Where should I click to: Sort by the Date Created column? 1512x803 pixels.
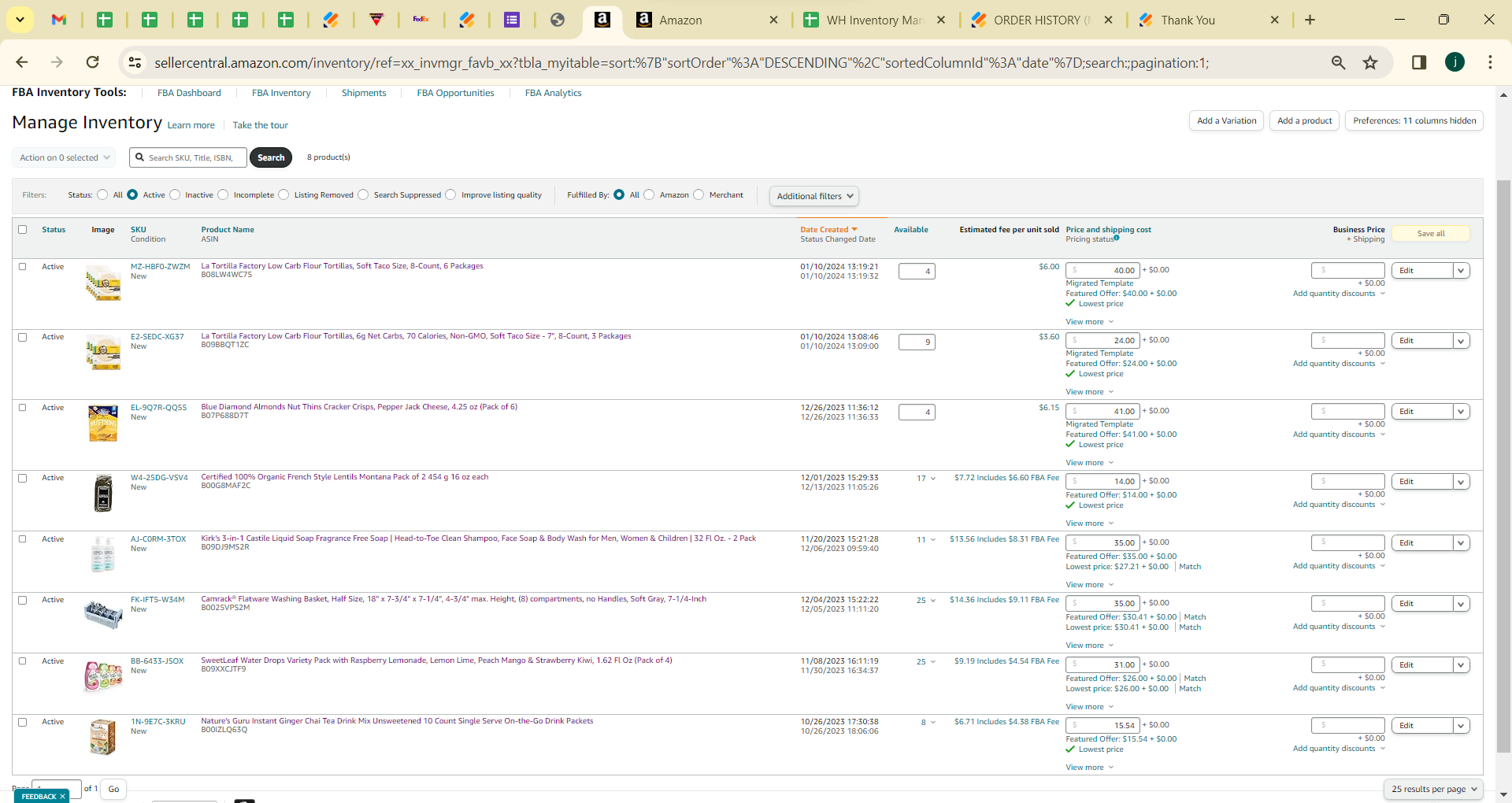pyautogui.click(x=828, y=230)
